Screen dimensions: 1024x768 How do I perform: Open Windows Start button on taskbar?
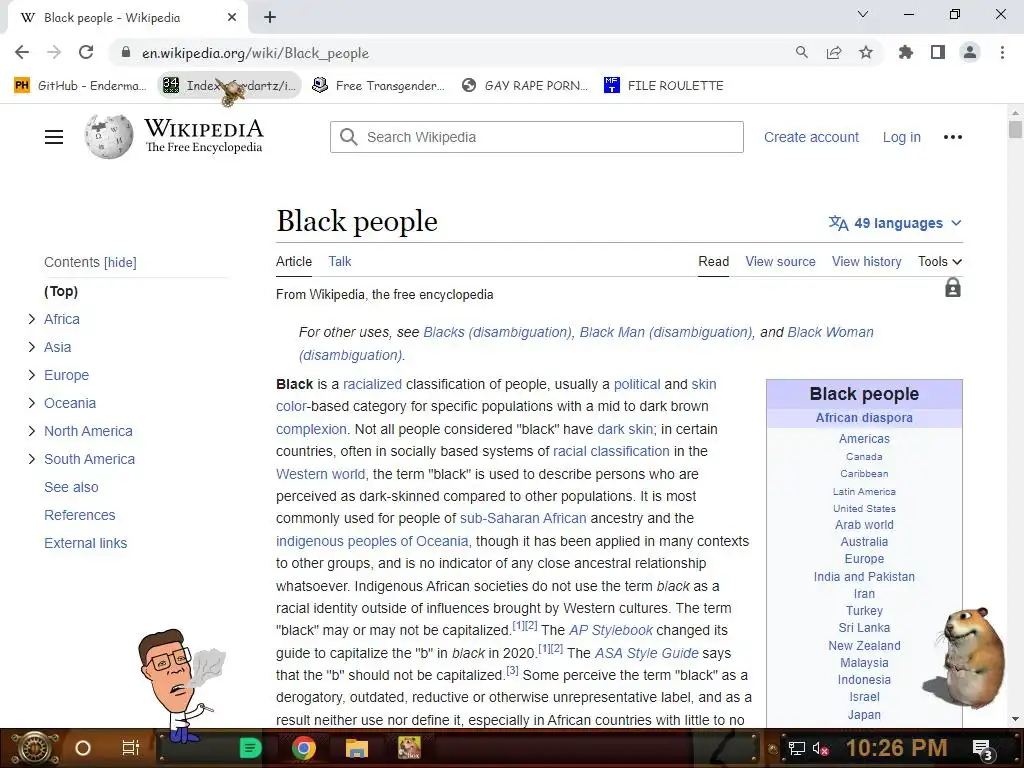34,748
